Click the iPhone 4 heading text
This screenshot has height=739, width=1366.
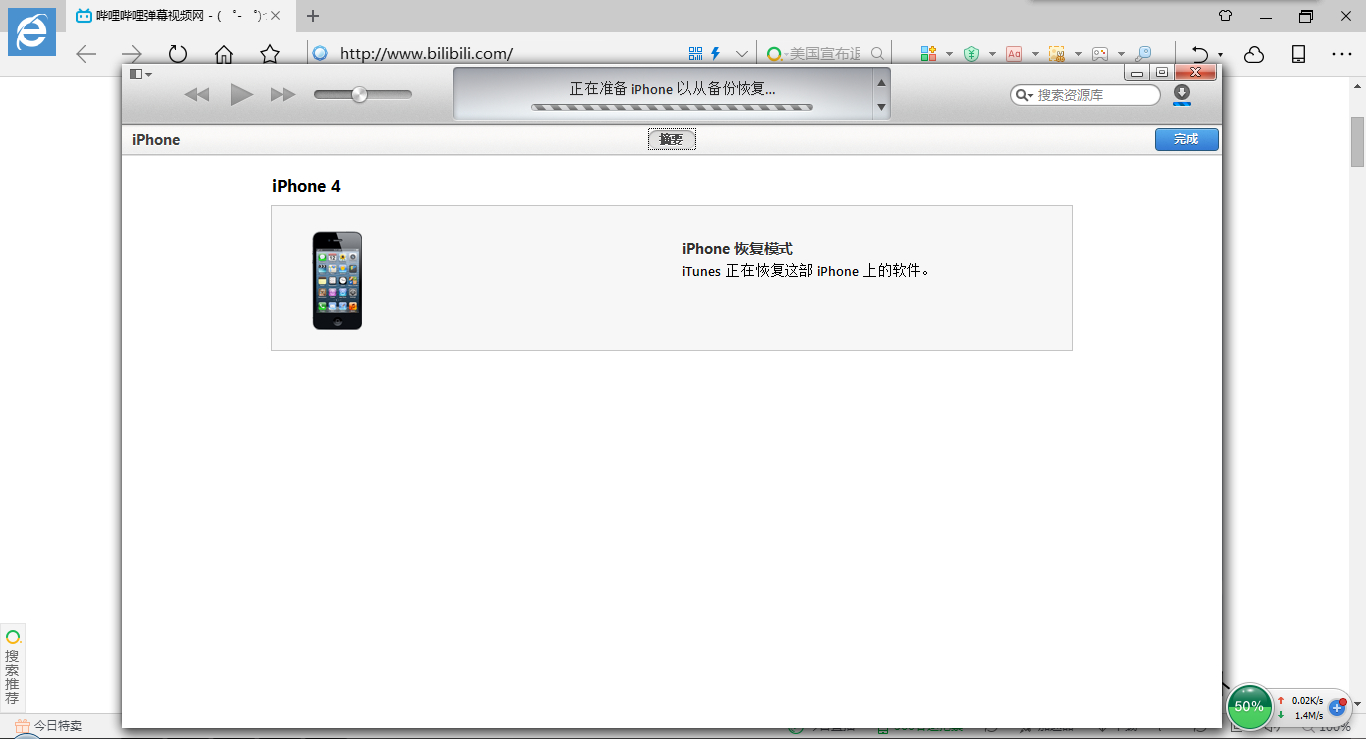click(x=306, y=186)
